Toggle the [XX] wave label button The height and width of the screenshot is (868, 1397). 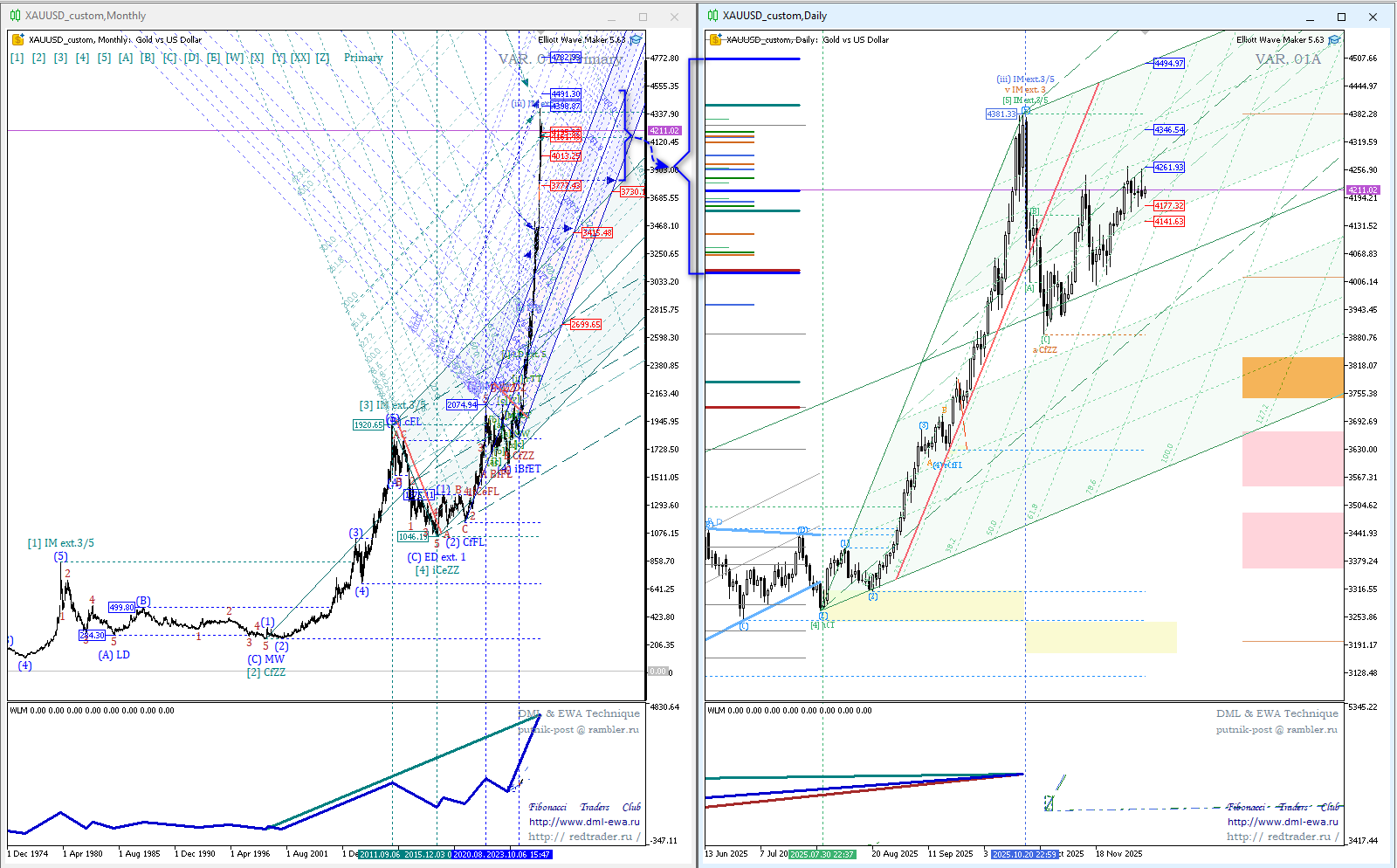coord(299,58)
